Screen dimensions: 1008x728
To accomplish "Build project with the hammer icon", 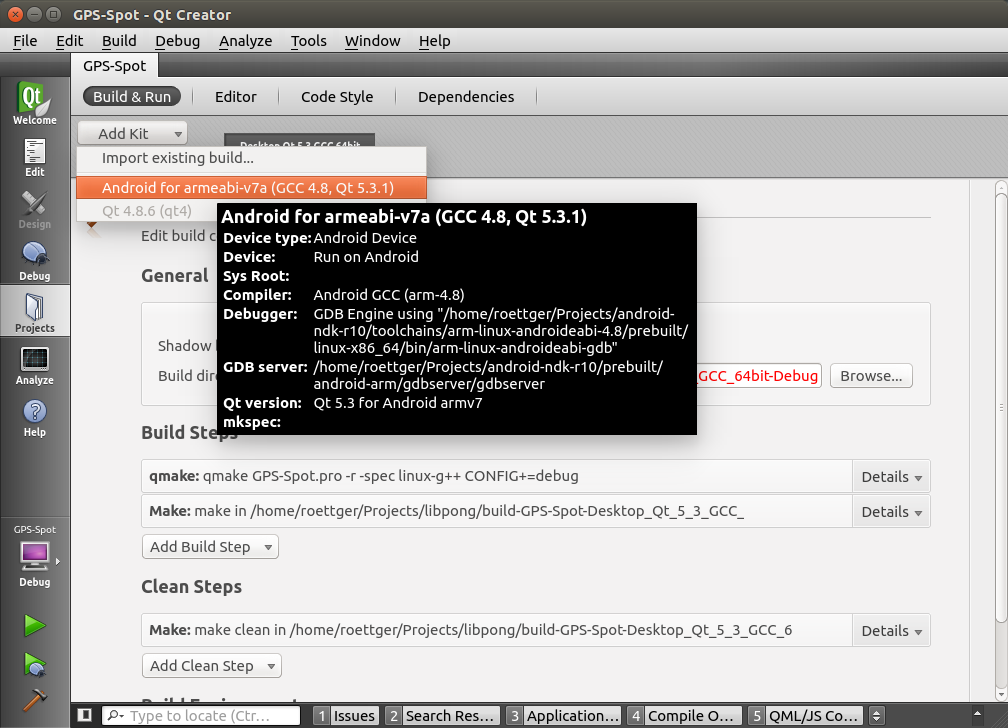I will click(x=35, y=700).
